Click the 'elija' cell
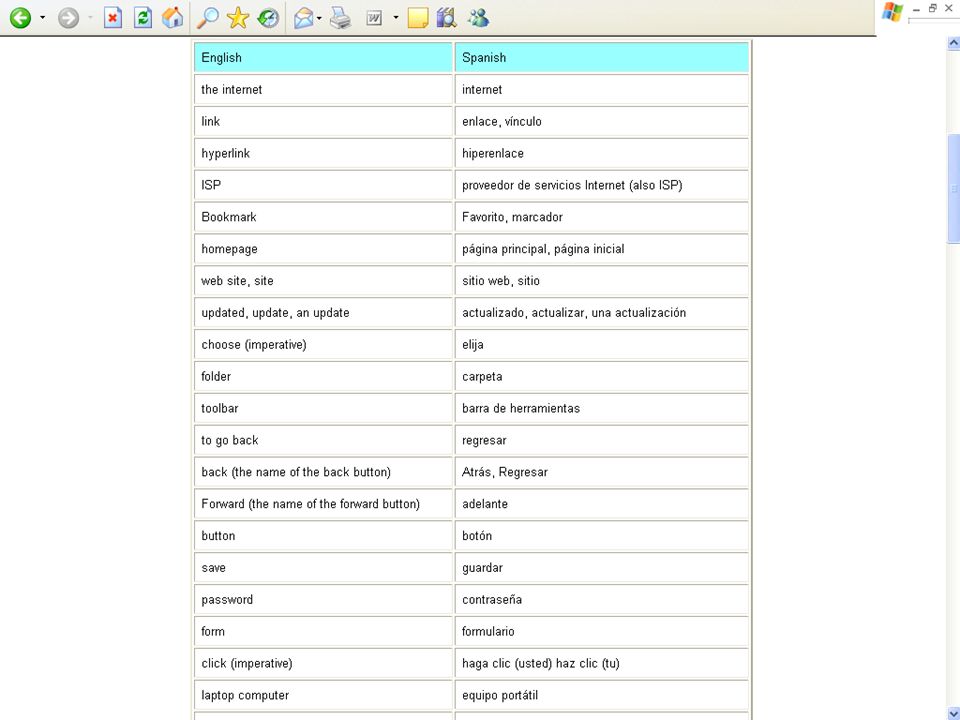Image resolution: width=960 pixels, height=720 pixels. click(x=602, y=344)
